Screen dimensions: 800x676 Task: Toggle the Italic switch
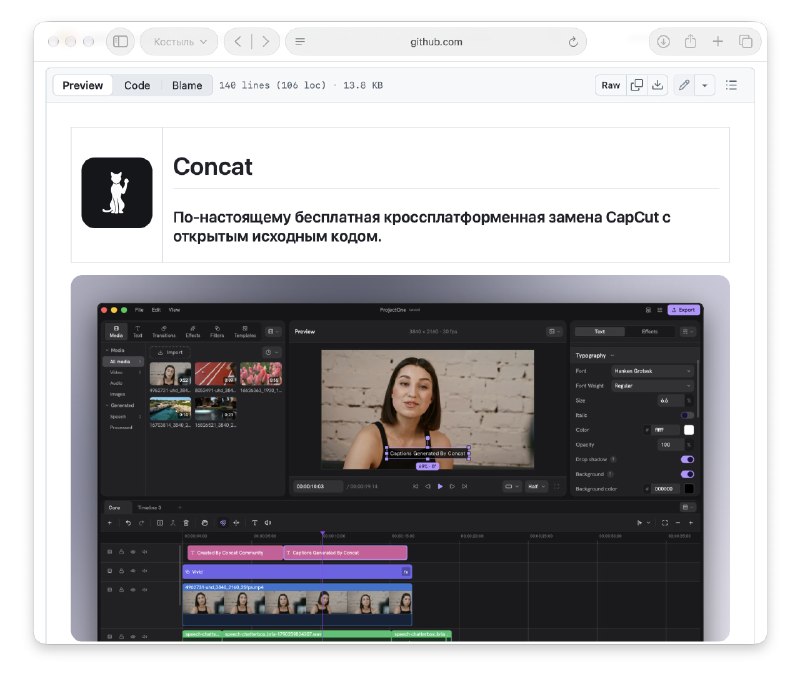(x=687, y=415)
